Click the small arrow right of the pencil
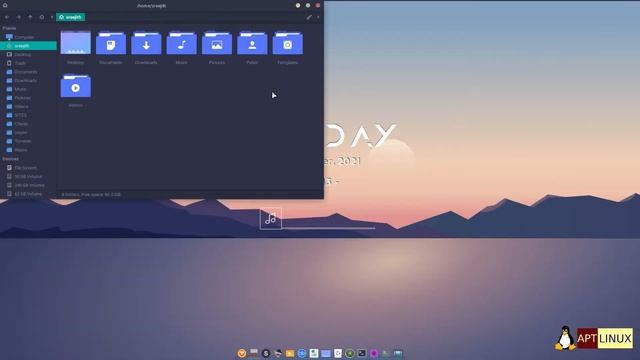The image size is (640, 360). coord(318,17)
